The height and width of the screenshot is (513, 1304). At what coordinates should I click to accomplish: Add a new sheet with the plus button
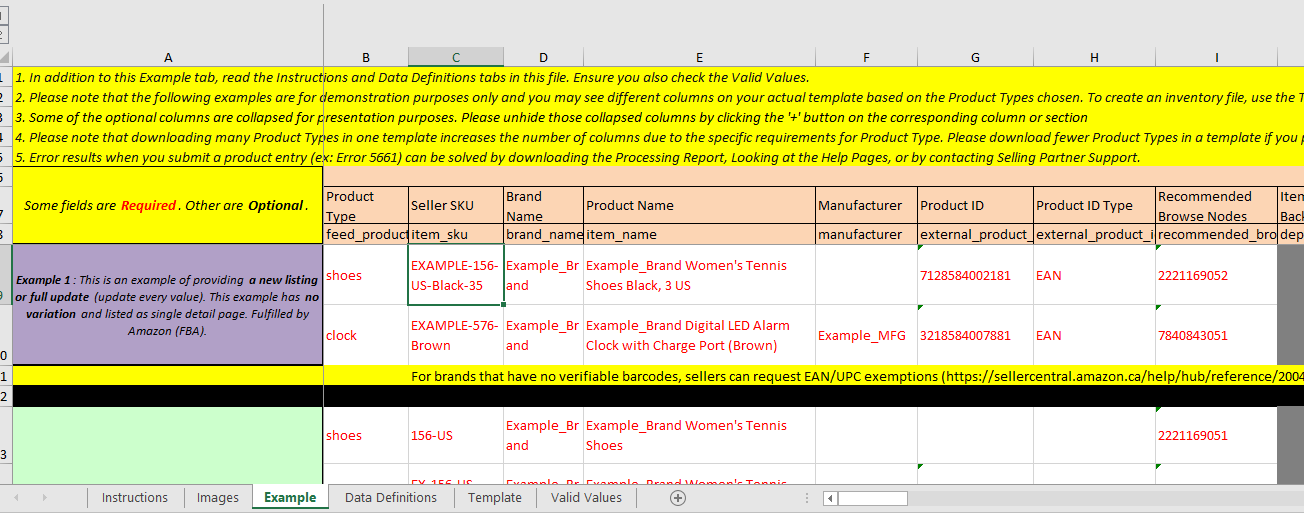coord(677,497)
